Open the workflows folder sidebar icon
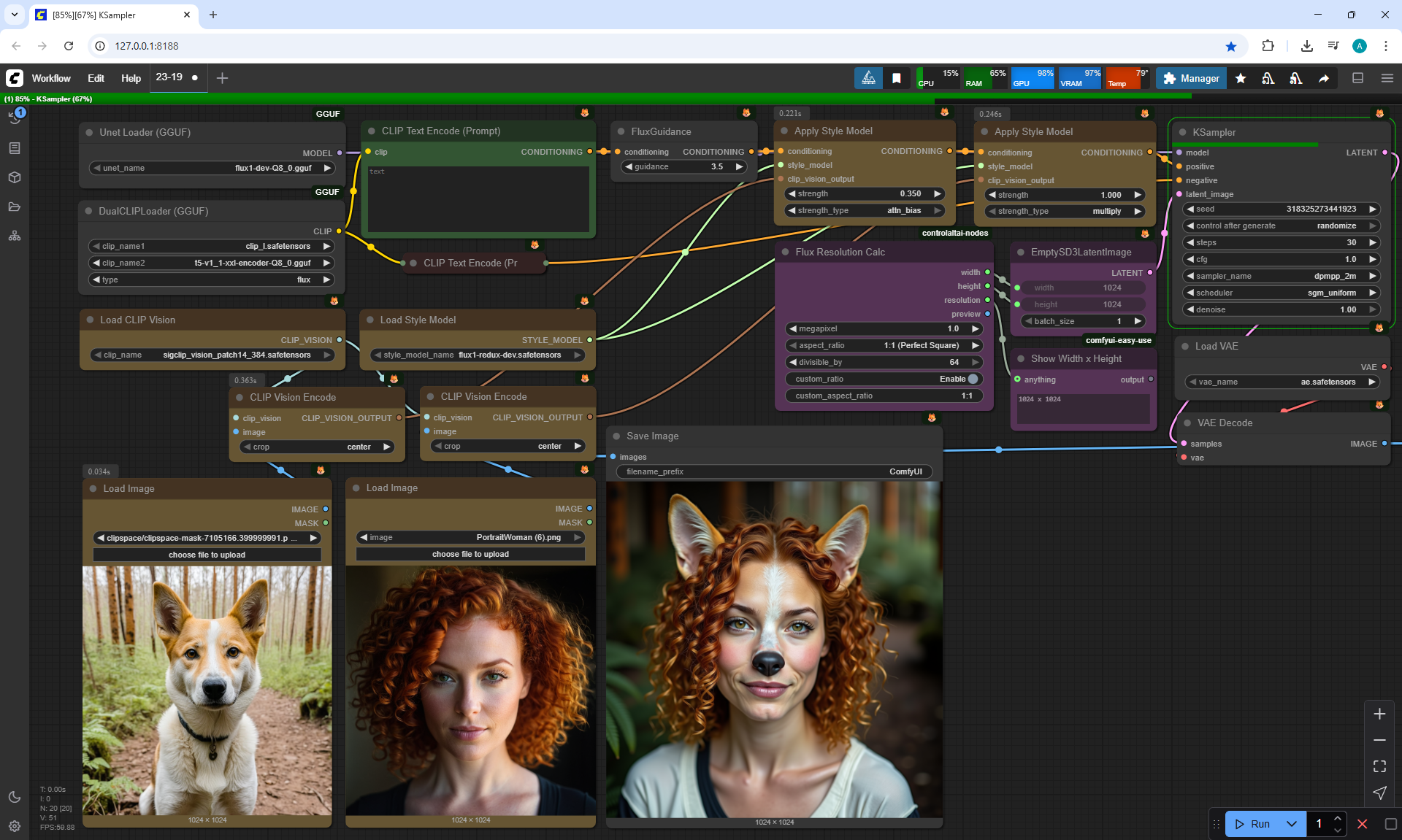Image resolution: width=1402 pixels, height=840 pixels. [x=15, y=207]
